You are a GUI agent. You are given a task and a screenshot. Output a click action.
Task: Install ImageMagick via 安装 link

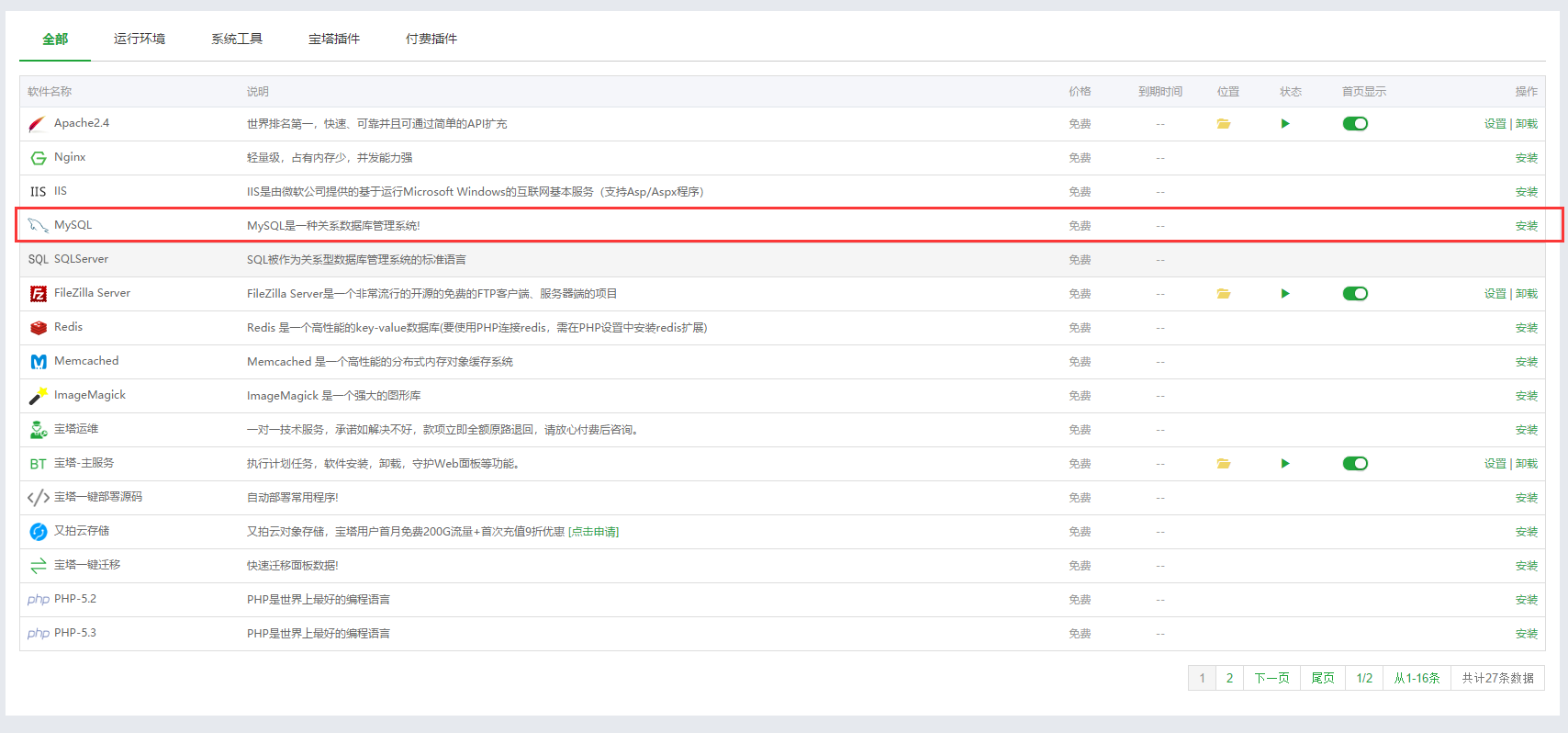tap(1527, 396)
